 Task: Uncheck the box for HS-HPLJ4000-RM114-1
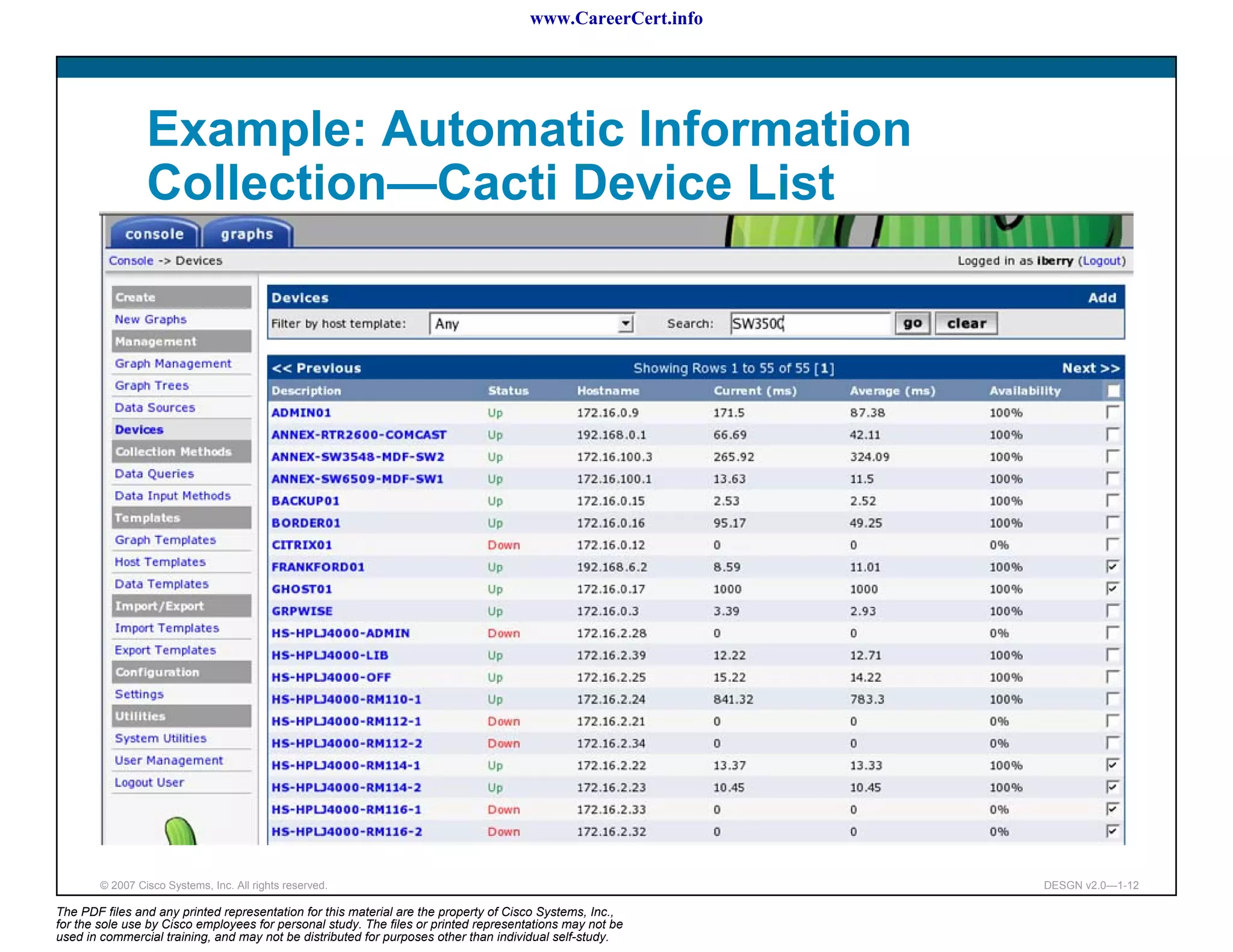click(x=1113, y=765)
